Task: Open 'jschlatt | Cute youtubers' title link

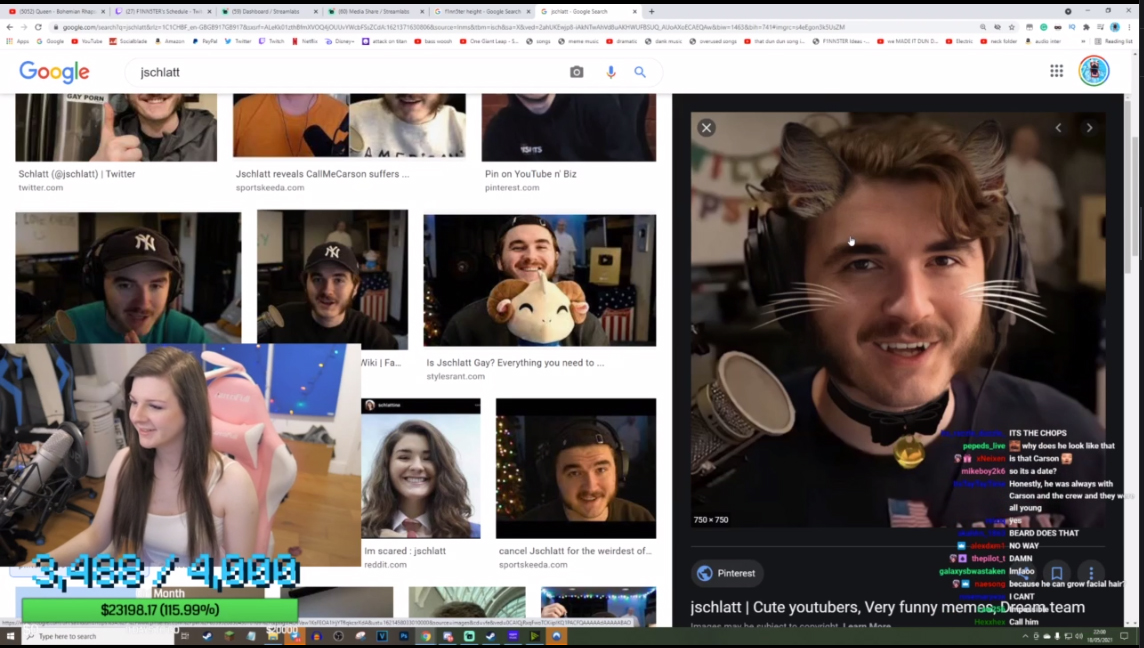Action: (x=887, y=607)
